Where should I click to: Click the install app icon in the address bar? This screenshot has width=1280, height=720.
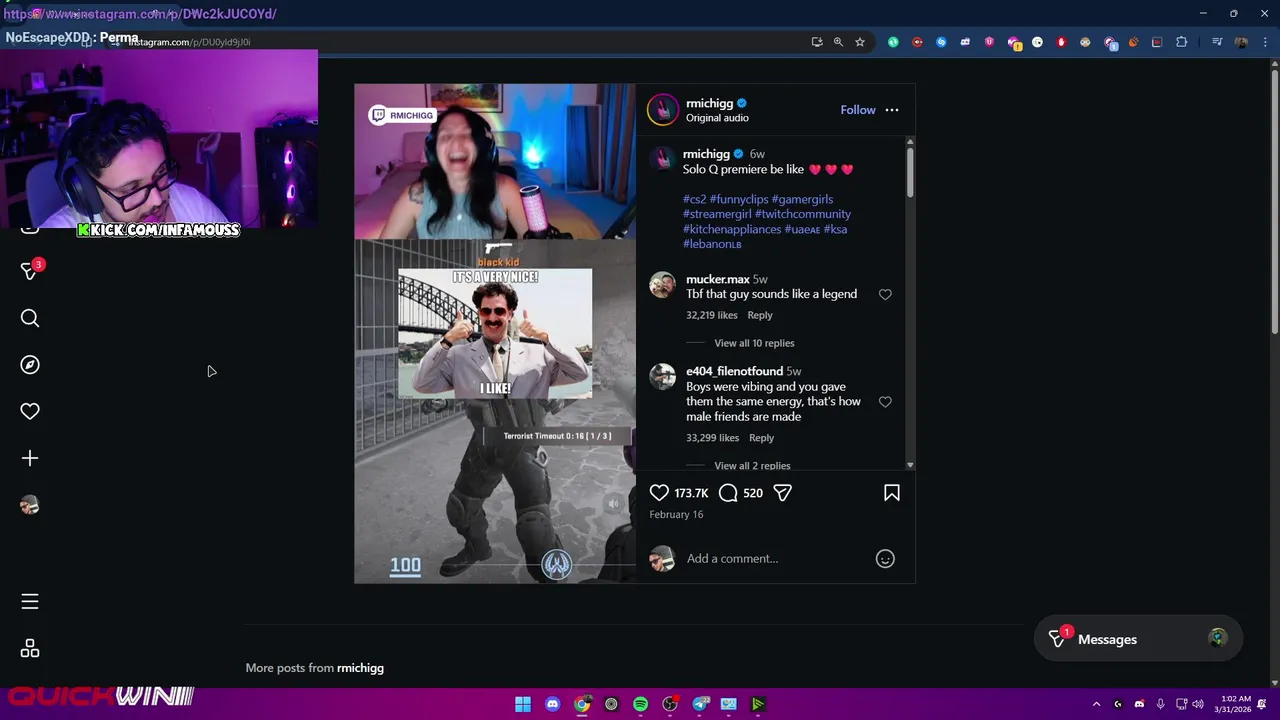[x=817, y=42]
